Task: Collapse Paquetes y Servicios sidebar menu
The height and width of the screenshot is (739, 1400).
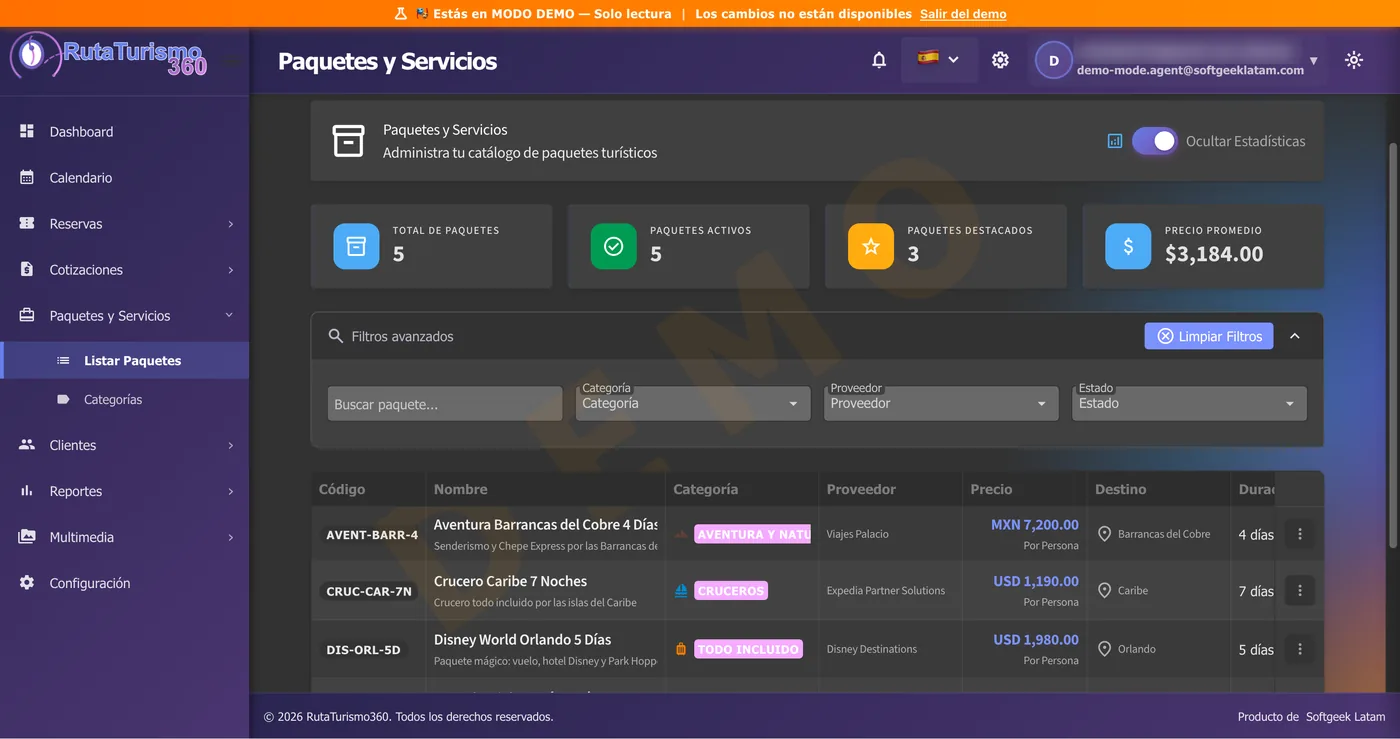Action: pyautogui.click(x=124, y=315)
